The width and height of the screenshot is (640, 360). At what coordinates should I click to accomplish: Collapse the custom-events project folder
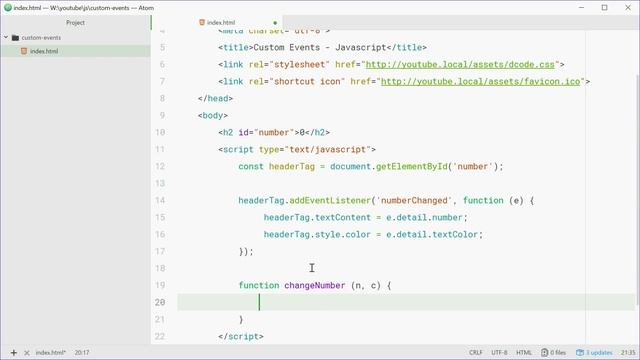tap(6, 38)
